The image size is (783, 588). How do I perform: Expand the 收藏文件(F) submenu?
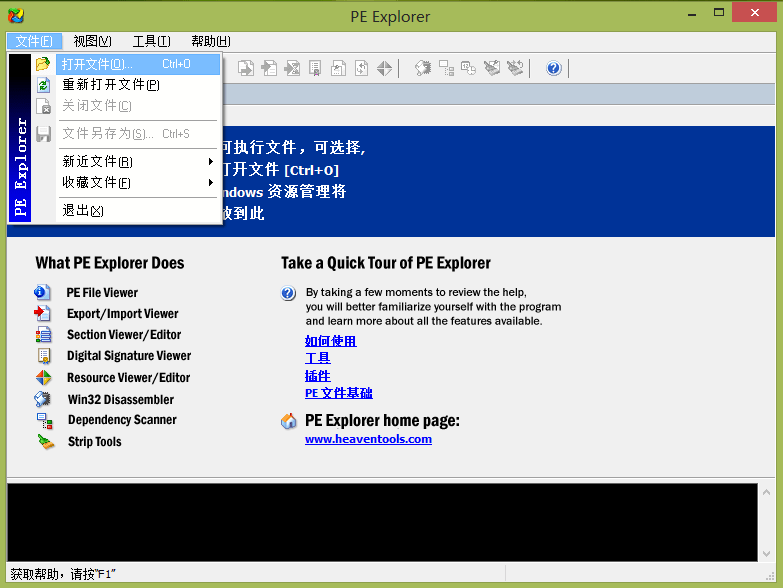click(138, 182)
